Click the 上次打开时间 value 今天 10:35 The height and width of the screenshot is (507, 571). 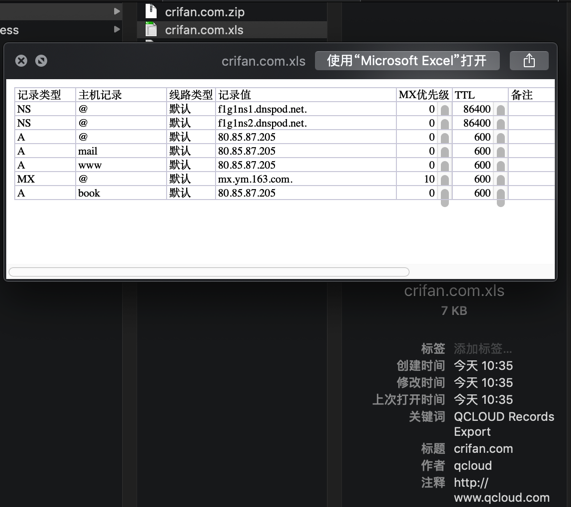point(483,400)
